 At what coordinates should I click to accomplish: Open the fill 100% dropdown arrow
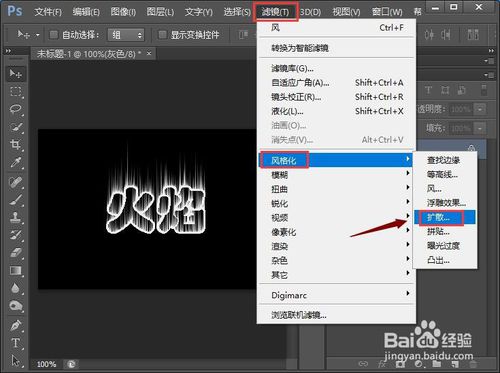(x=480, y=128)
